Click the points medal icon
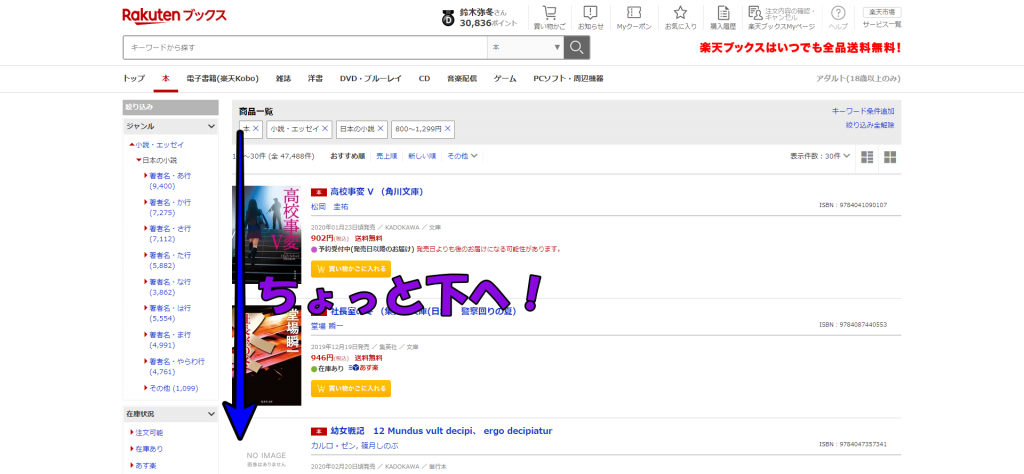The width and height of the screenshot is (1024, 474). coord(448,18)
